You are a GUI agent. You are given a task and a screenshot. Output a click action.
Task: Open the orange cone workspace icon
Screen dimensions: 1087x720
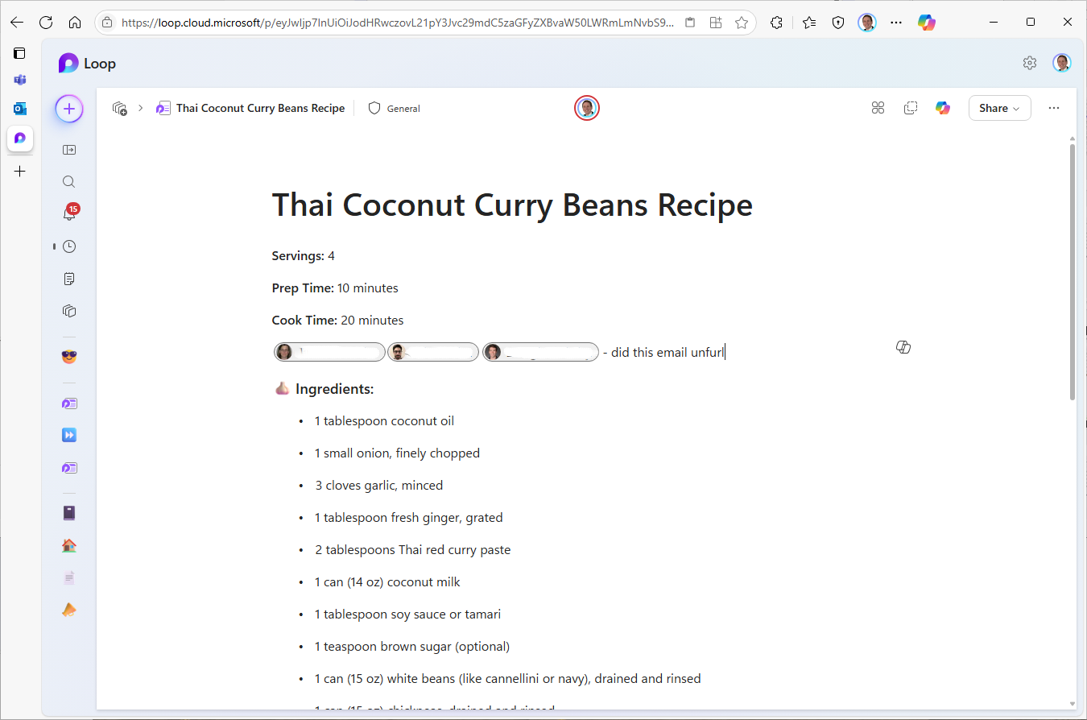click(x=69, y=610)
